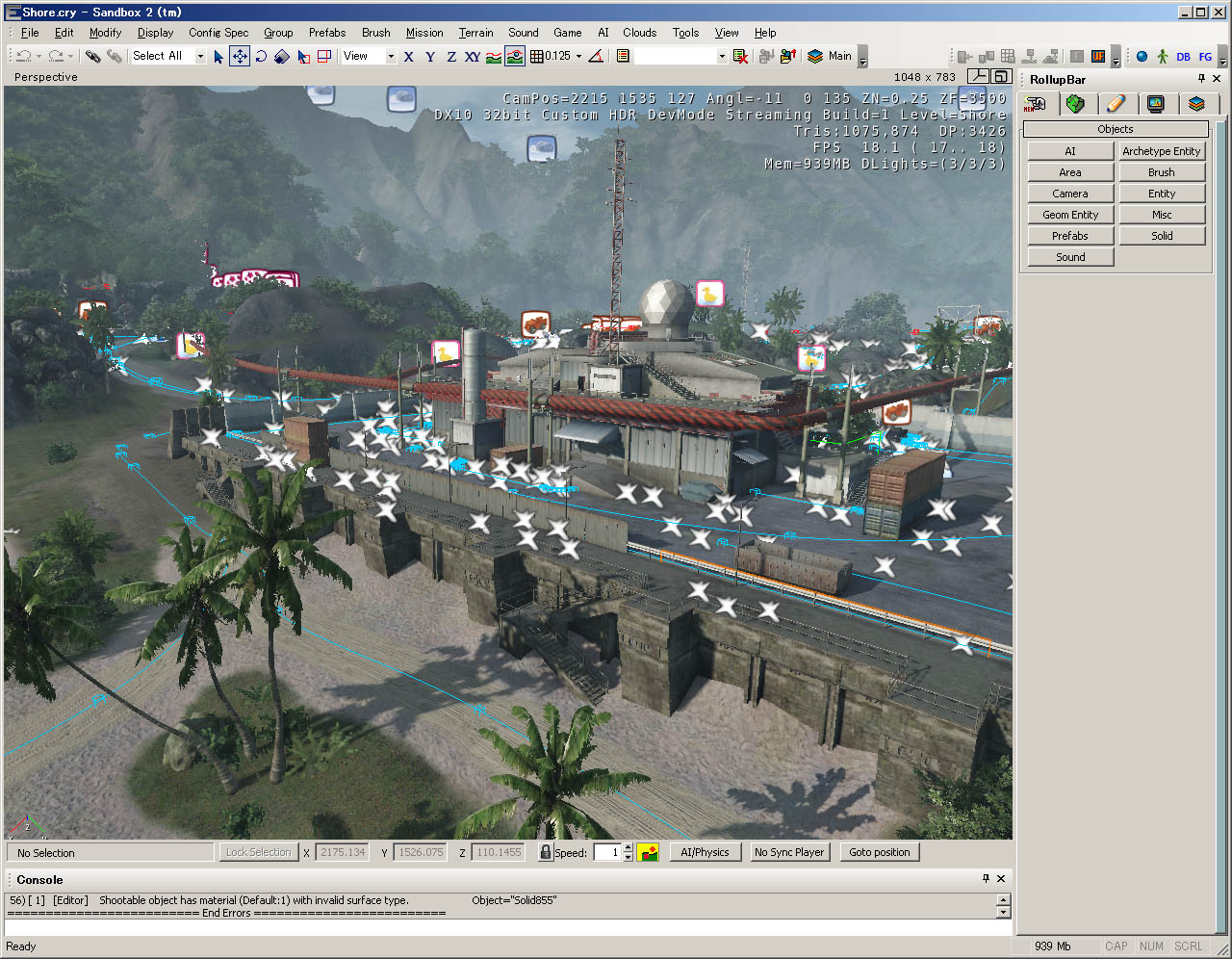Activate the Rotate tool
Image resolution: width=1232 pixels, height=959 pixels.
(x=260, y=57)
